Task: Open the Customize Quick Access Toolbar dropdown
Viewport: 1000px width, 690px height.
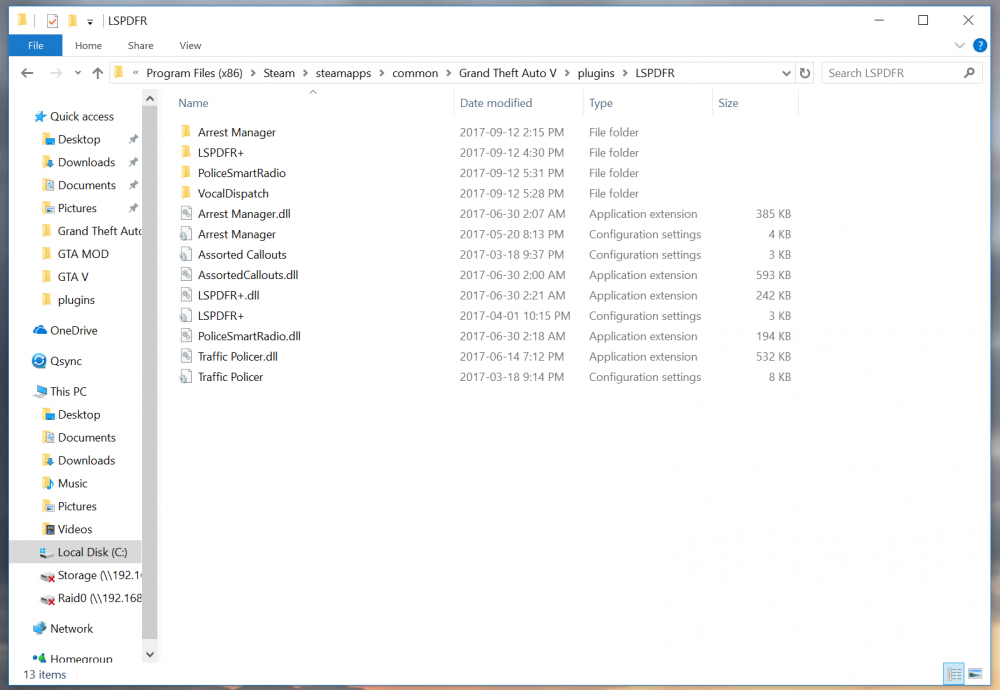Action: [90, 22]
